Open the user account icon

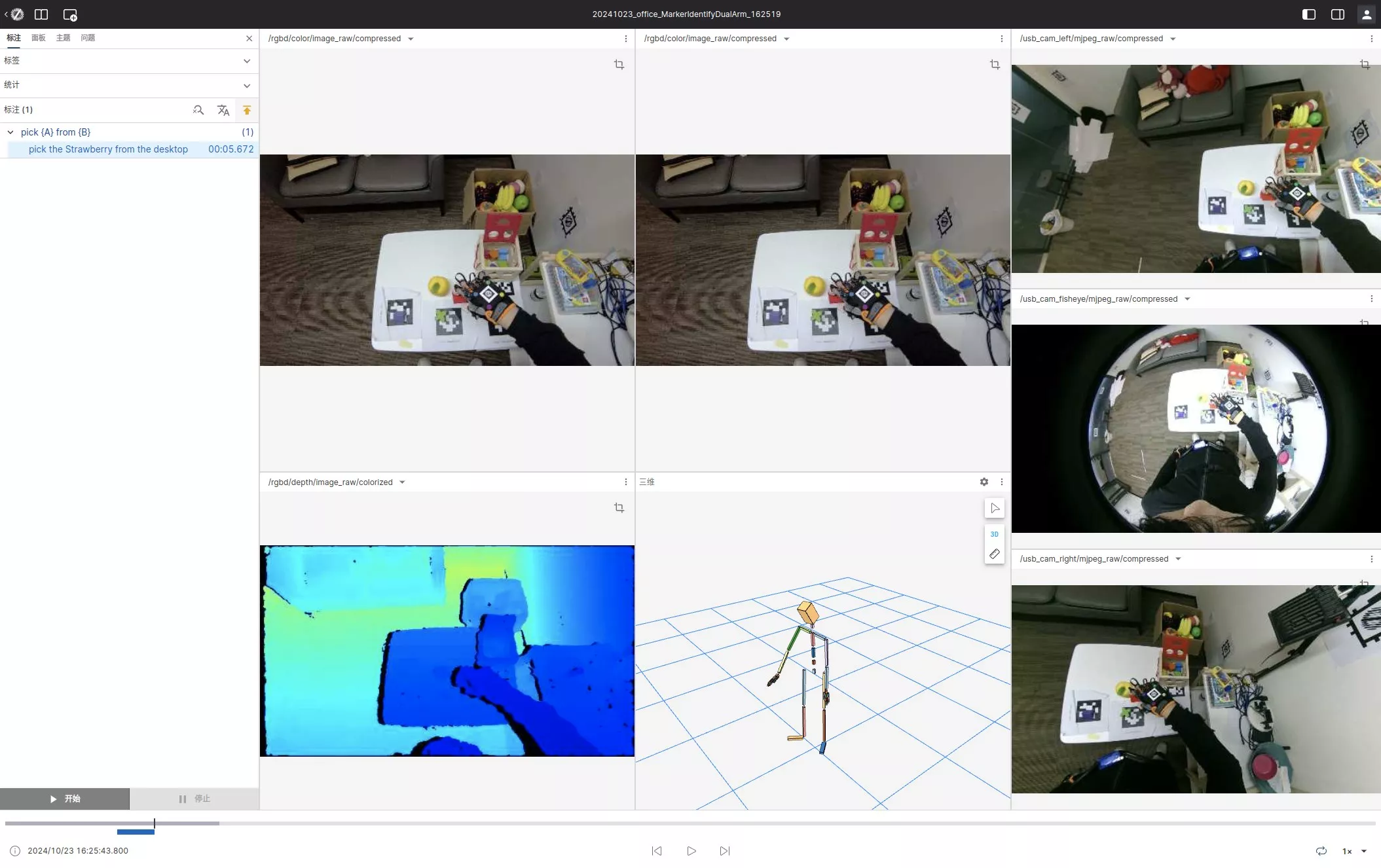[1367, 14]
